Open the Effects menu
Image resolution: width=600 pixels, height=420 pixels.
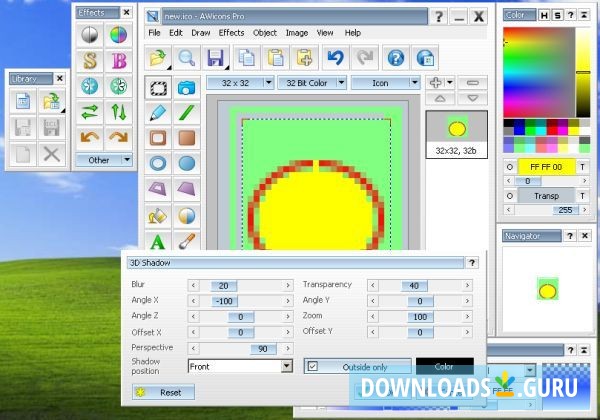[x=231, y=33]
